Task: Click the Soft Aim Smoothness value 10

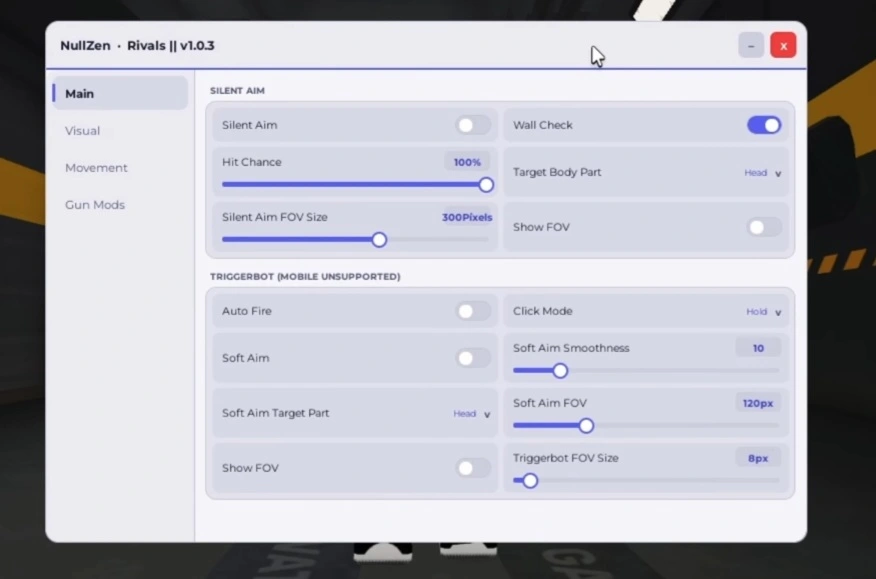Action: point(758,348)
